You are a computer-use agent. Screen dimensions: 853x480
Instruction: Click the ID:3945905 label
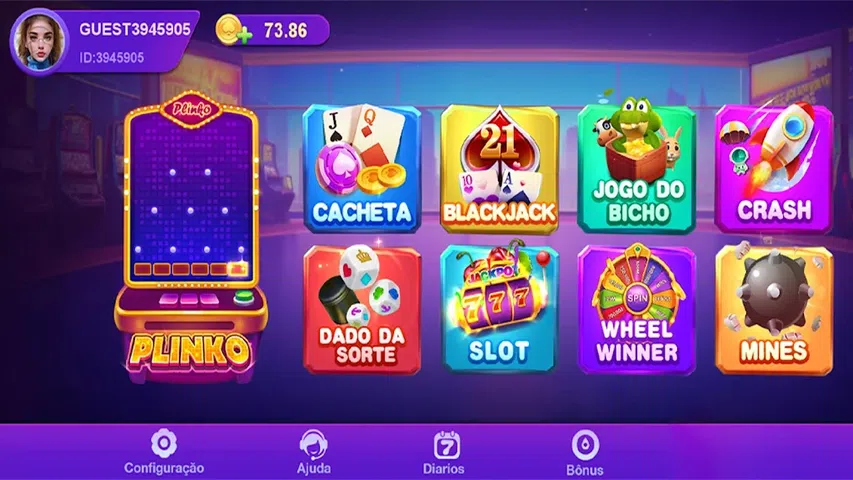coord(112,58)
